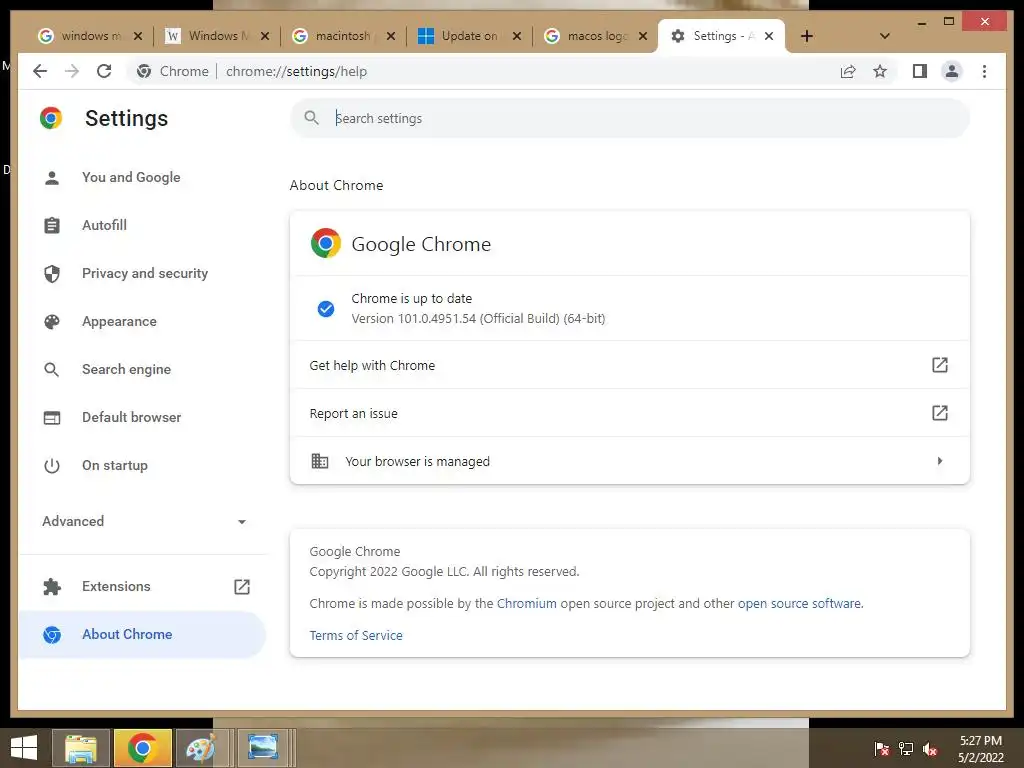Viewport: 1024px width, 768px height.
Task: Expand the Advanced settings section
Action: [144, 521]
